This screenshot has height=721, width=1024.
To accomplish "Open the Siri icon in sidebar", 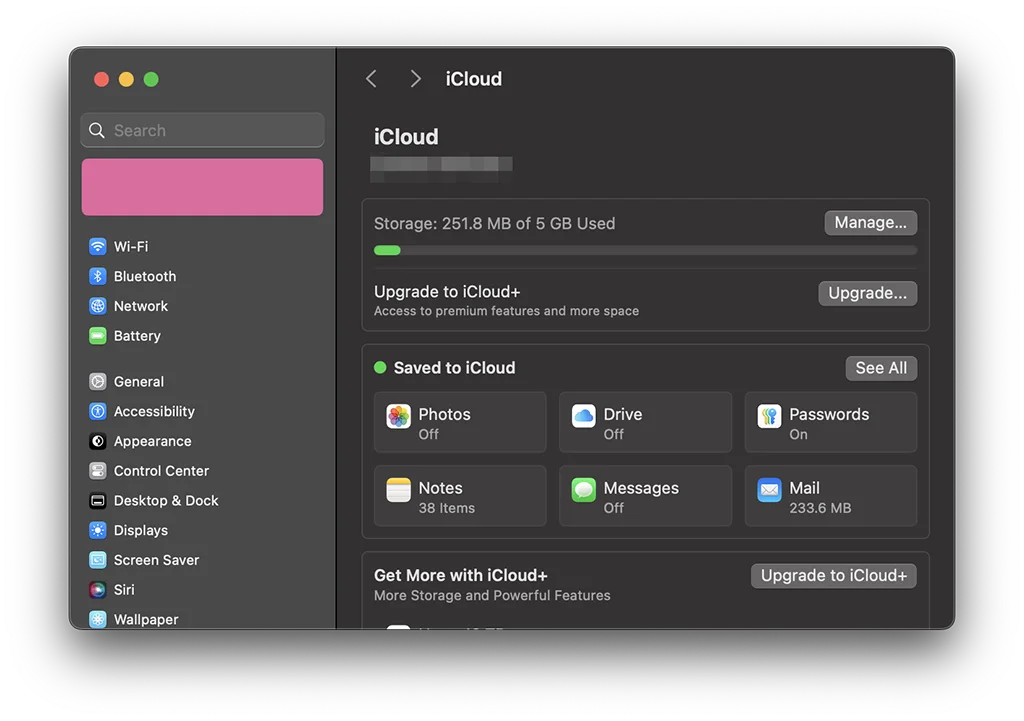I will pos(98,590).
